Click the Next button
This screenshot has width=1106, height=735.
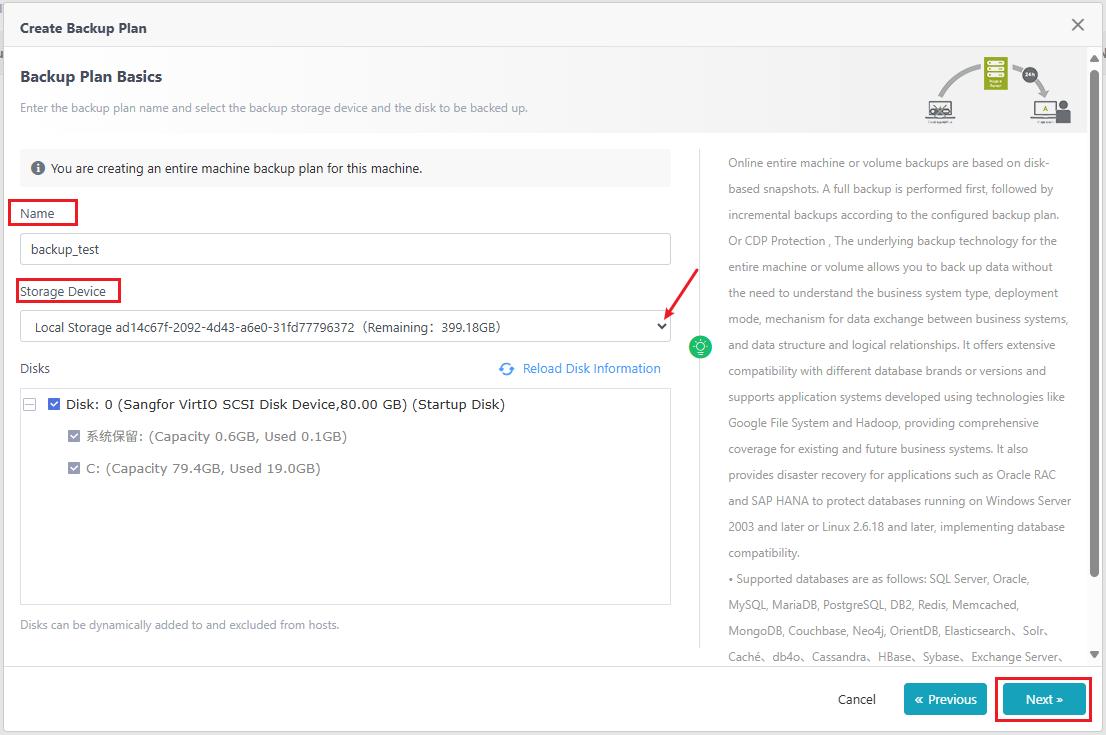point(1043,700)
